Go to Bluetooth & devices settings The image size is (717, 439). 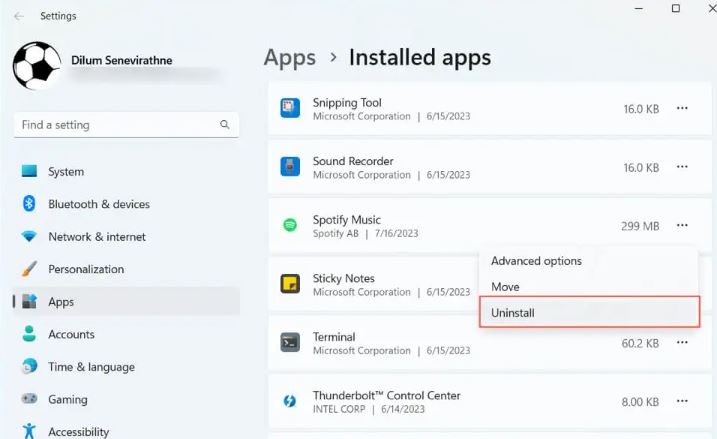(126, 204)
